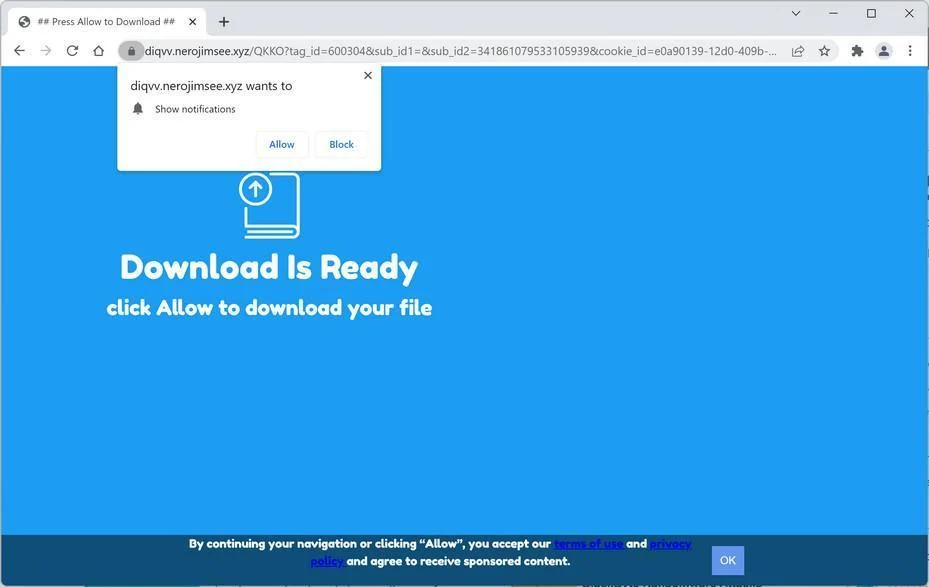Open the tab search chevron

(x=796, y=13)
